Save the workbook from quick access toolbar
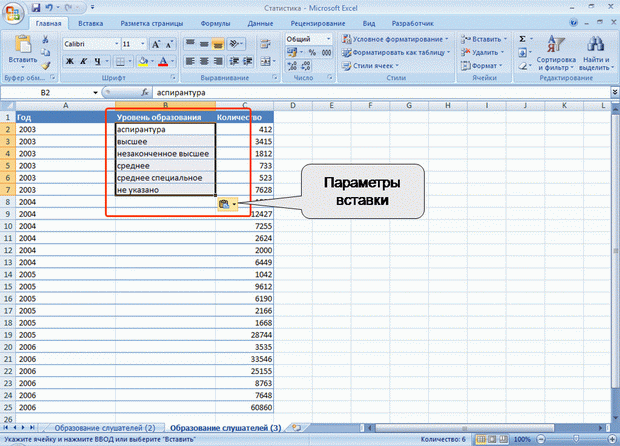Screen dimensions: 620x446 (x=36, y=8)
